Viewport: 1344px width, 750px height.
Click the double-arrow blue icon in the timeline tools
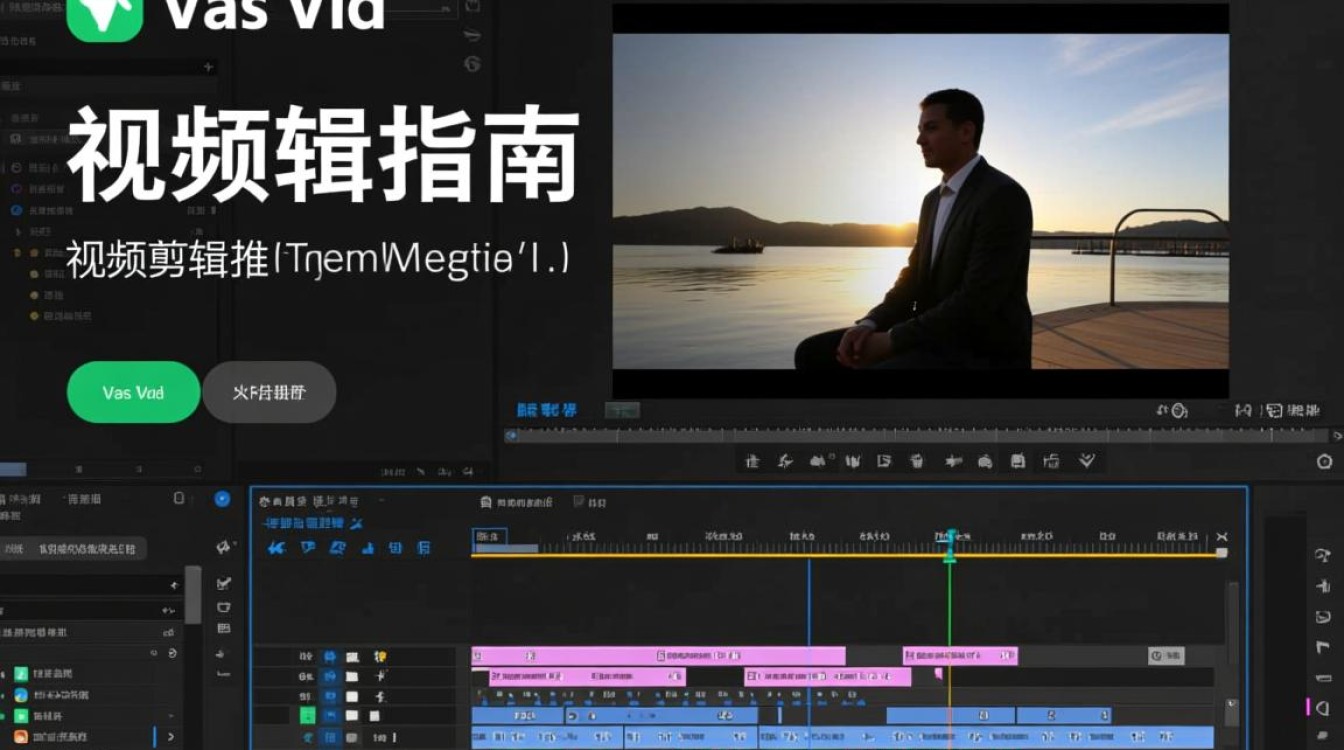tap(277, 548)
